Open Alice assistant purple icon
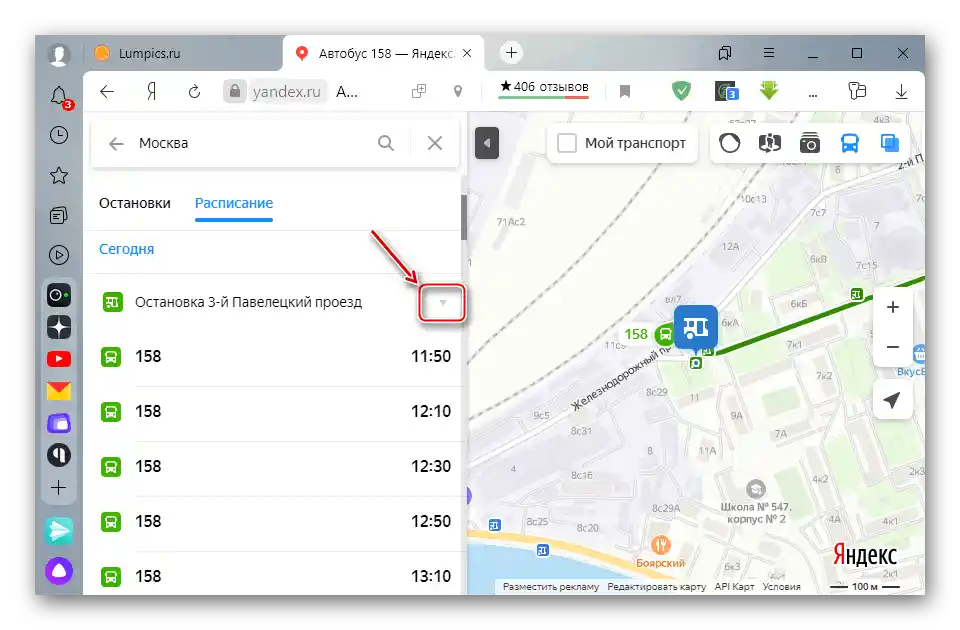This screenshot has width=960, height=630. (x=59, y=571)
